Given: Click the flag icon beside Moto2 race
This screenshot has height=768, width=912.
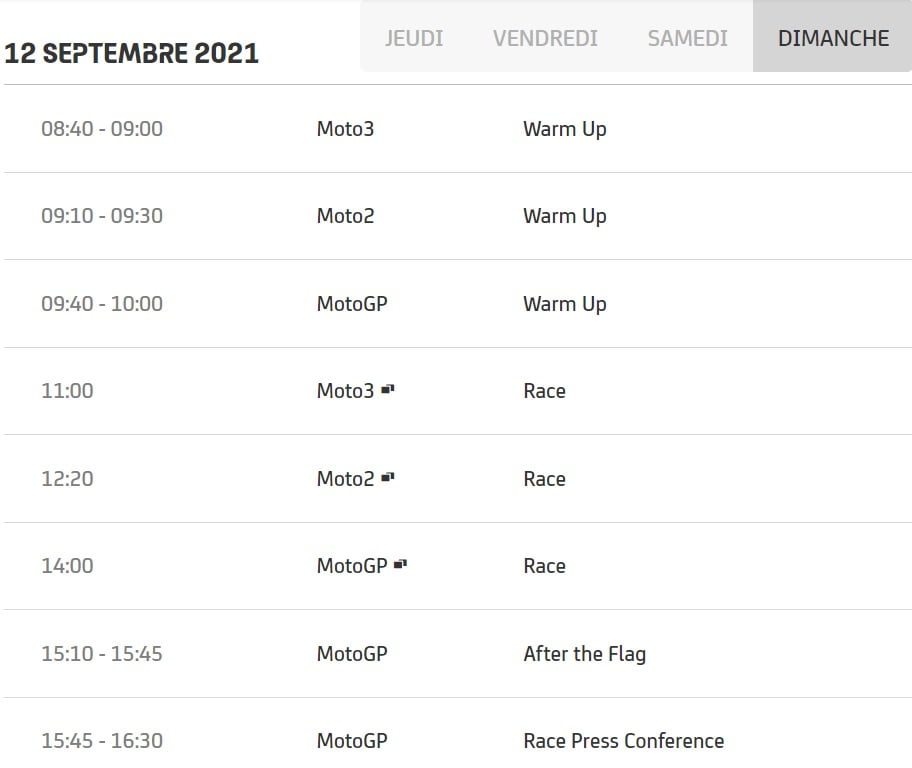Looking at the screenshot, I should point(388,478).
